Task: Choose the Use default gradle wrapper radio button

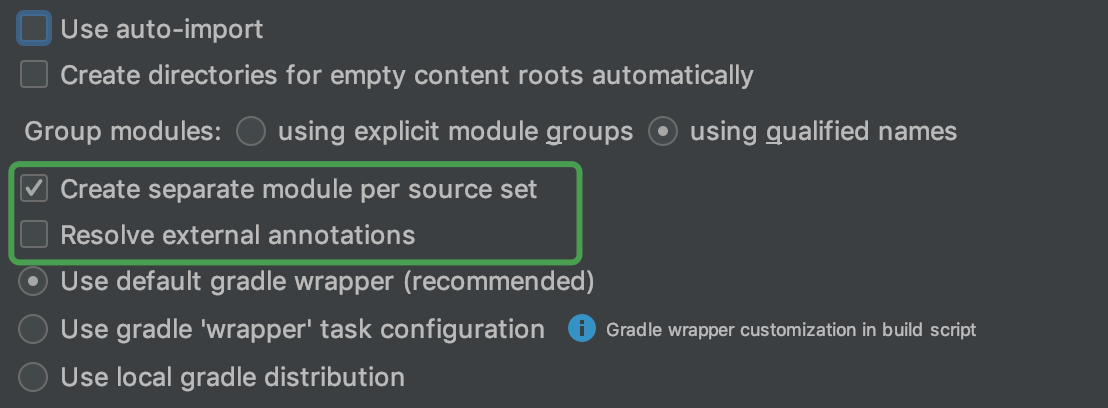Action: [x=34, y=282]
